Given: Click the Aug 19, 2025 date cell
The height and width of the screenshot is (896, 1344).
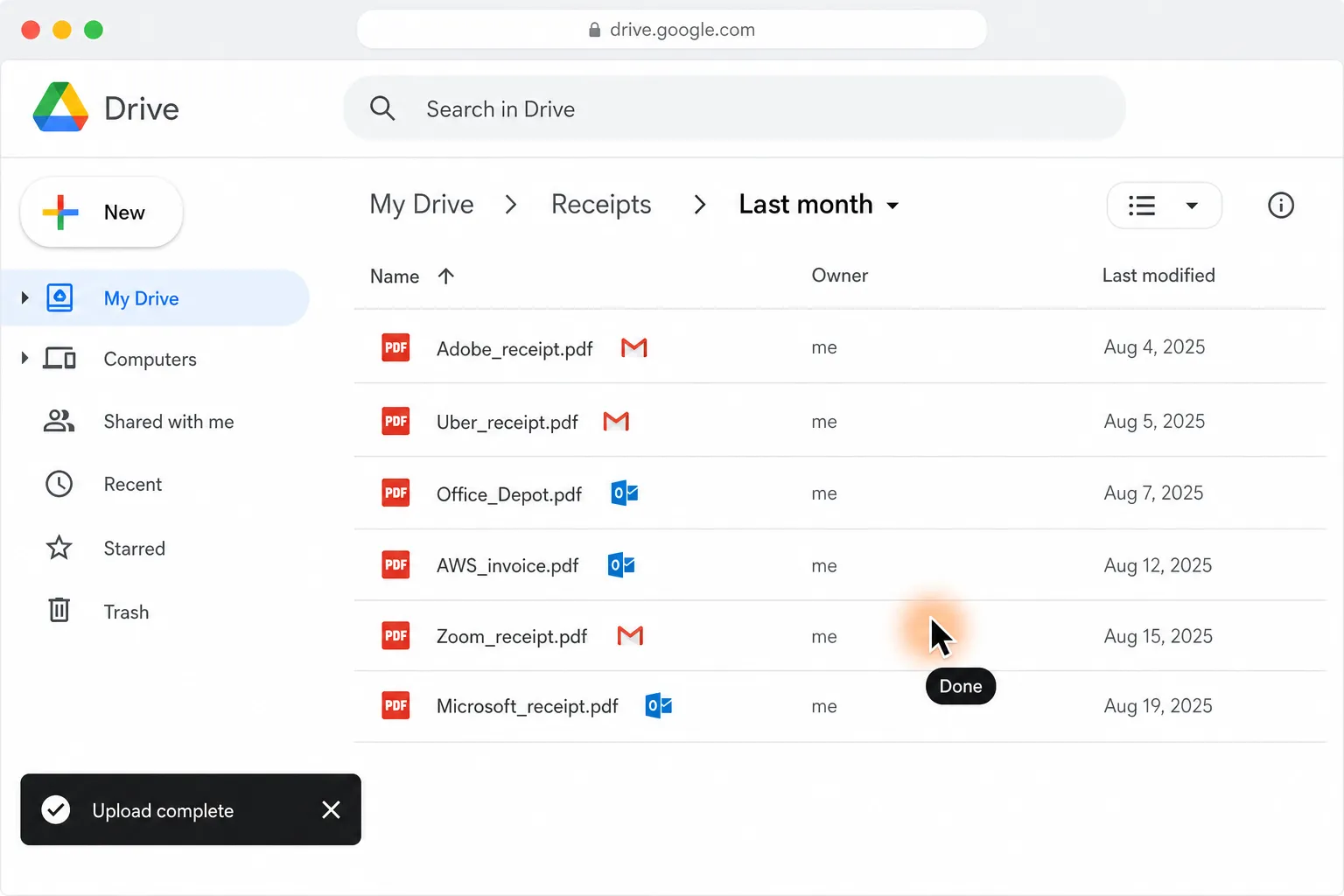Looking at the screenshot, I should 1158,706.
